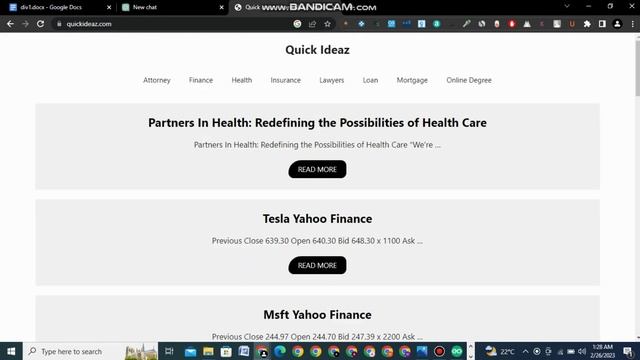The image size is (640, 360).
Task: Click the quickideaz.com address bar
Action: [x=171, y=24]
